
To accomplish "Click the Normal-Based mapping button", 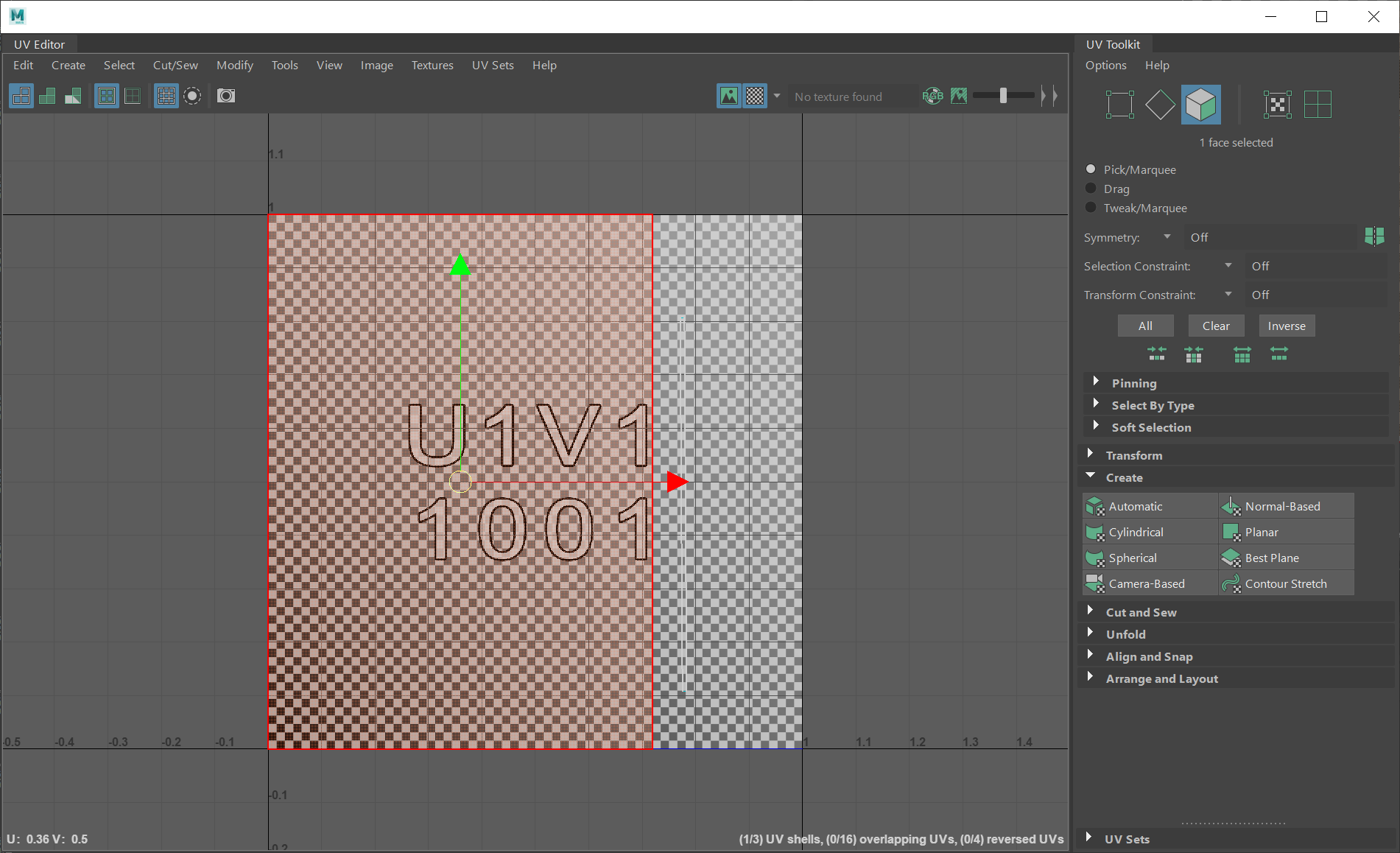I will click(x=1286, y=506).
